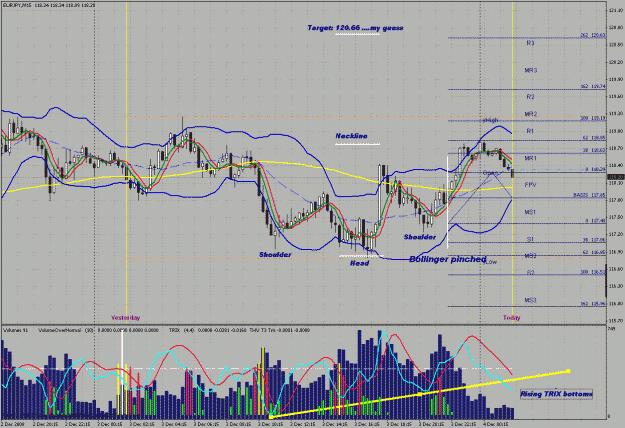Select the '4 Dec 00:15' time axis label
Screen dimensions: 625x428
[496, 424]
